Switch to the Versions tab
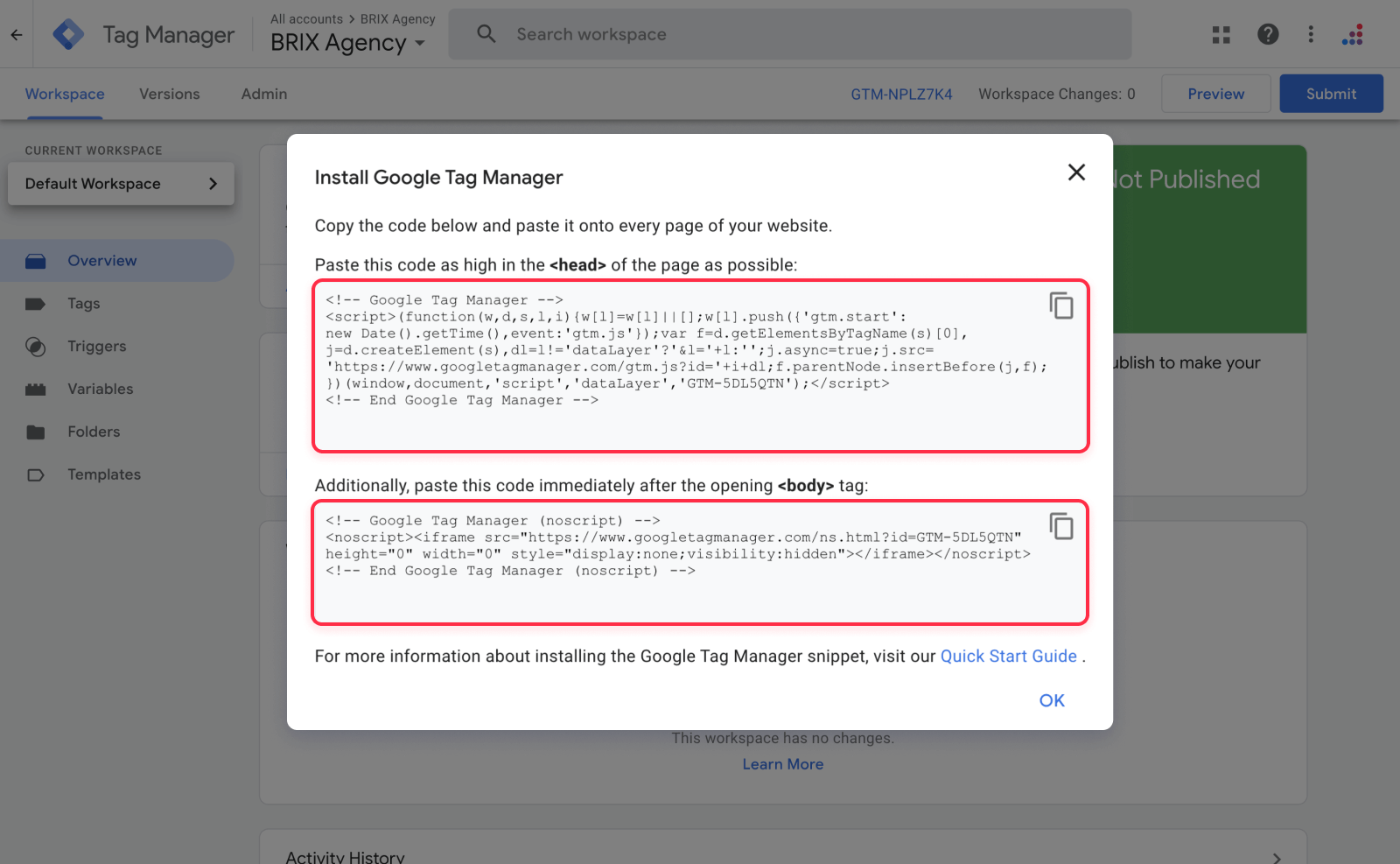Viewport: 1400px width, 864px height. pos(170,94)
